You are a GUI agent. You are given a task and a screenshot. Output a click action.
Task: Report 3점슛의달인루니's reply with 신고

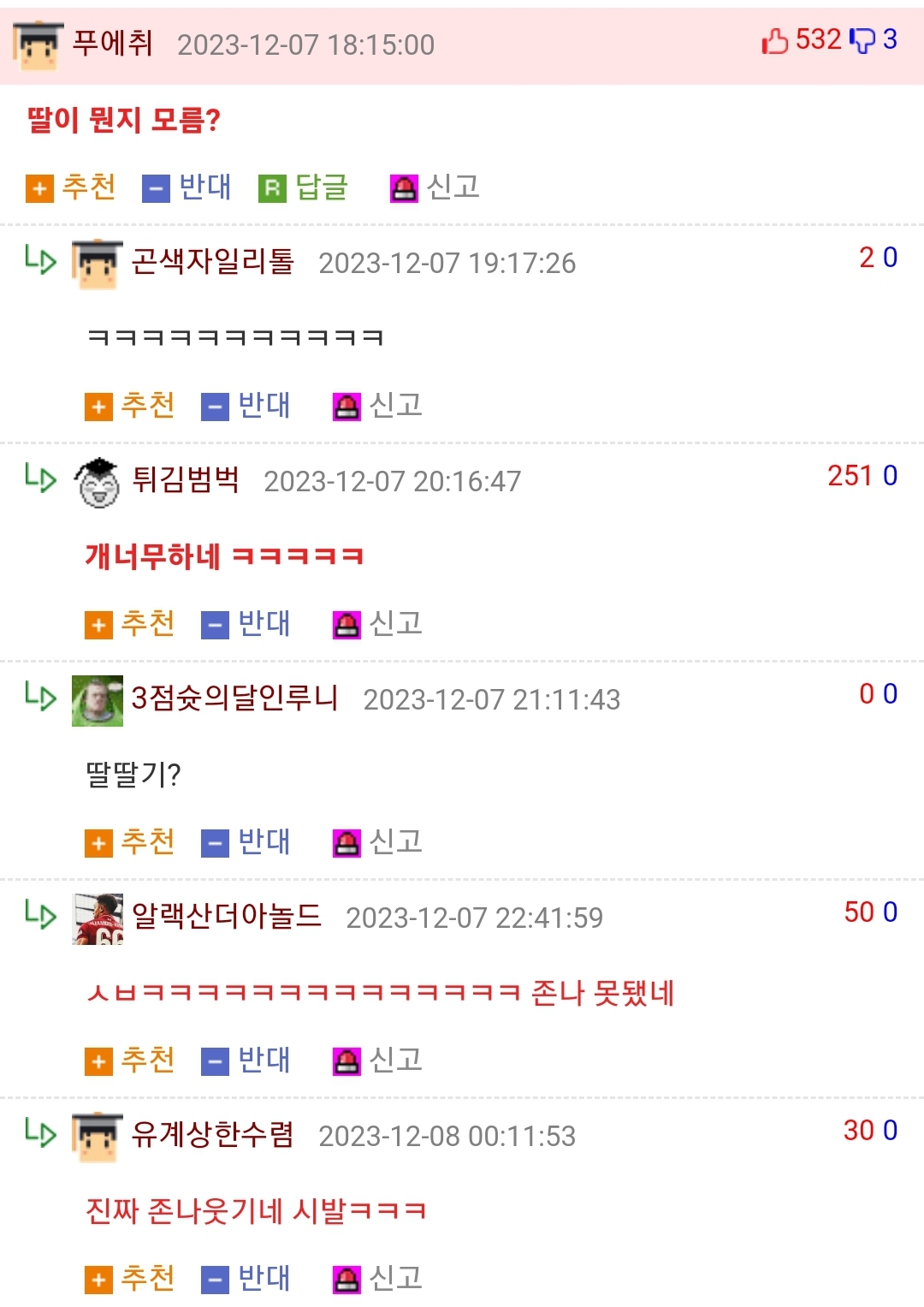point(377,841)
